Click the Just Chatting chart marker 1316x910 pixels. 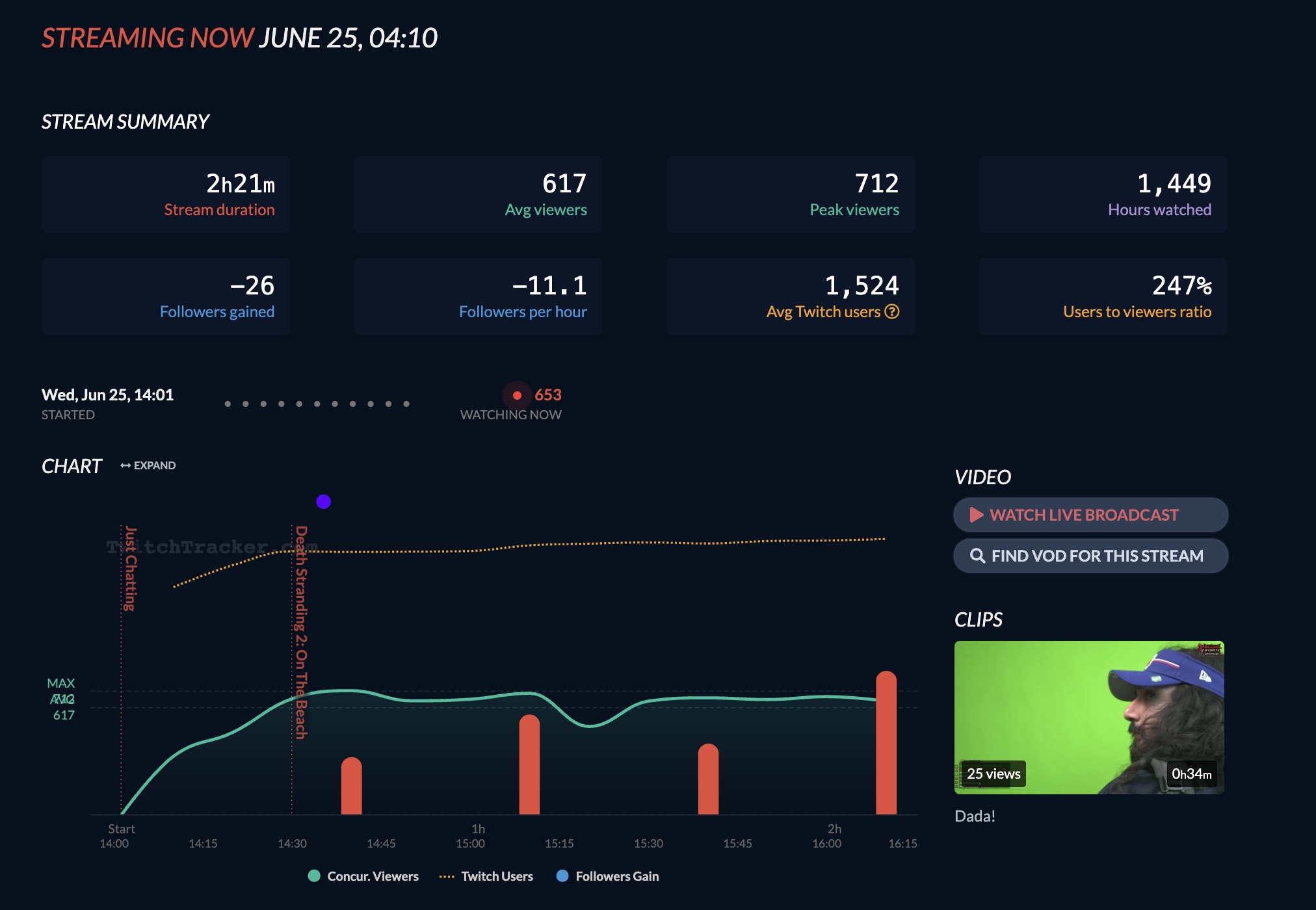pyautogui.click(x=130, y=569)
